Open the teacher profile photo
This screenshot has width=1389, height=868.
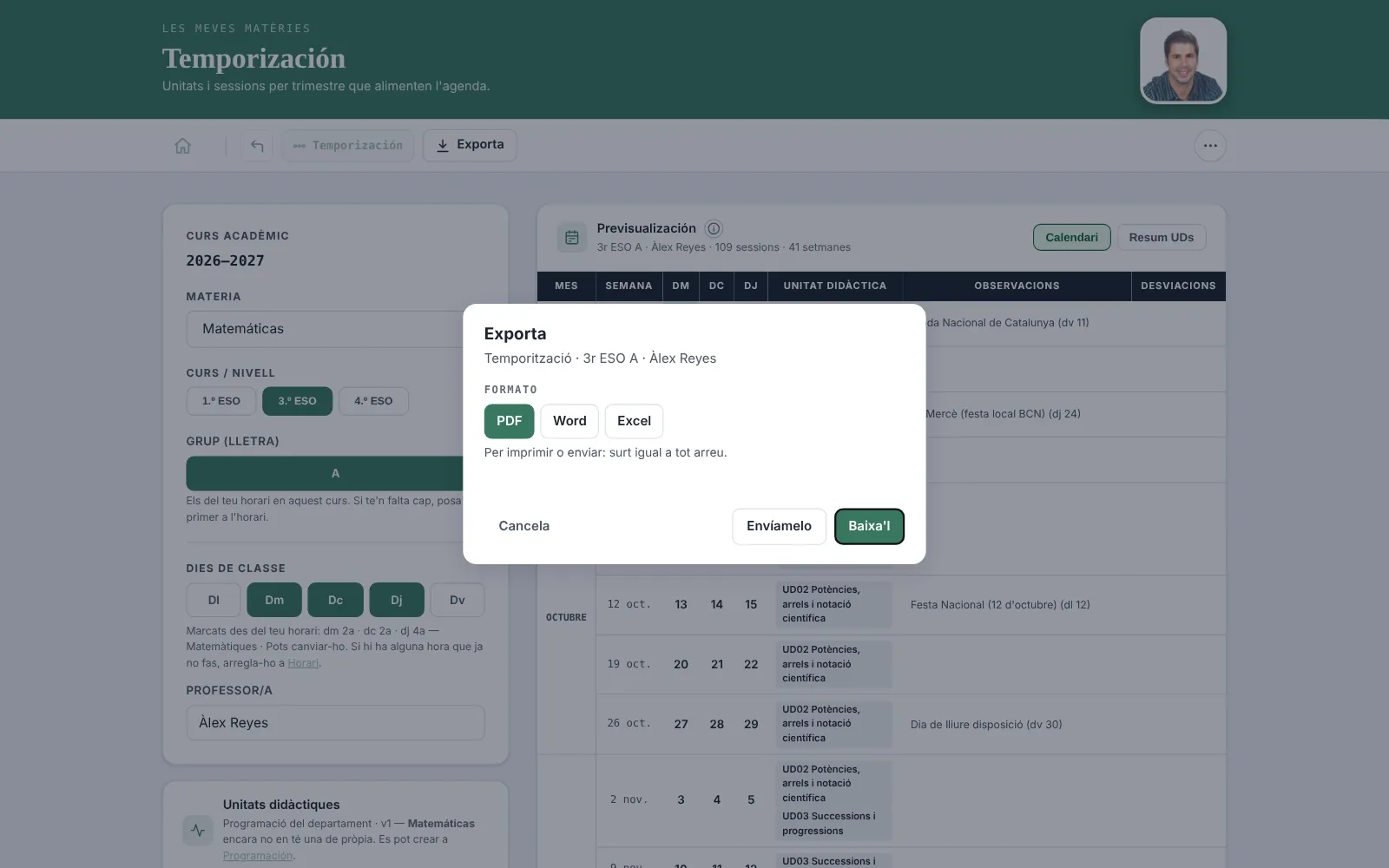click(1183, 61)
